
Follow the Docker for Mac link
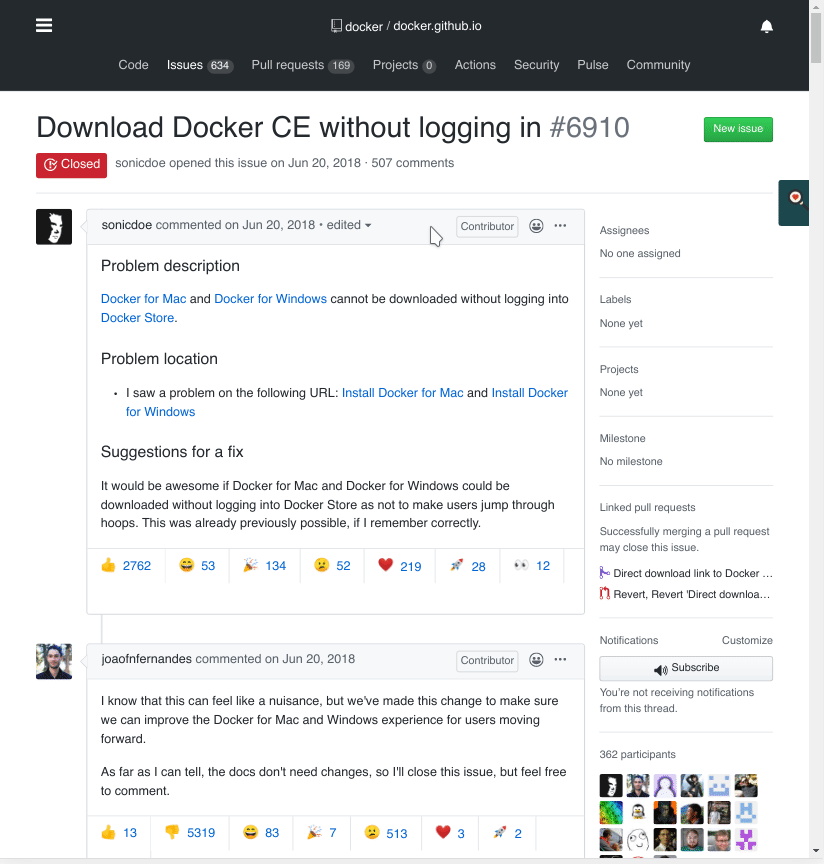point(143,299)
